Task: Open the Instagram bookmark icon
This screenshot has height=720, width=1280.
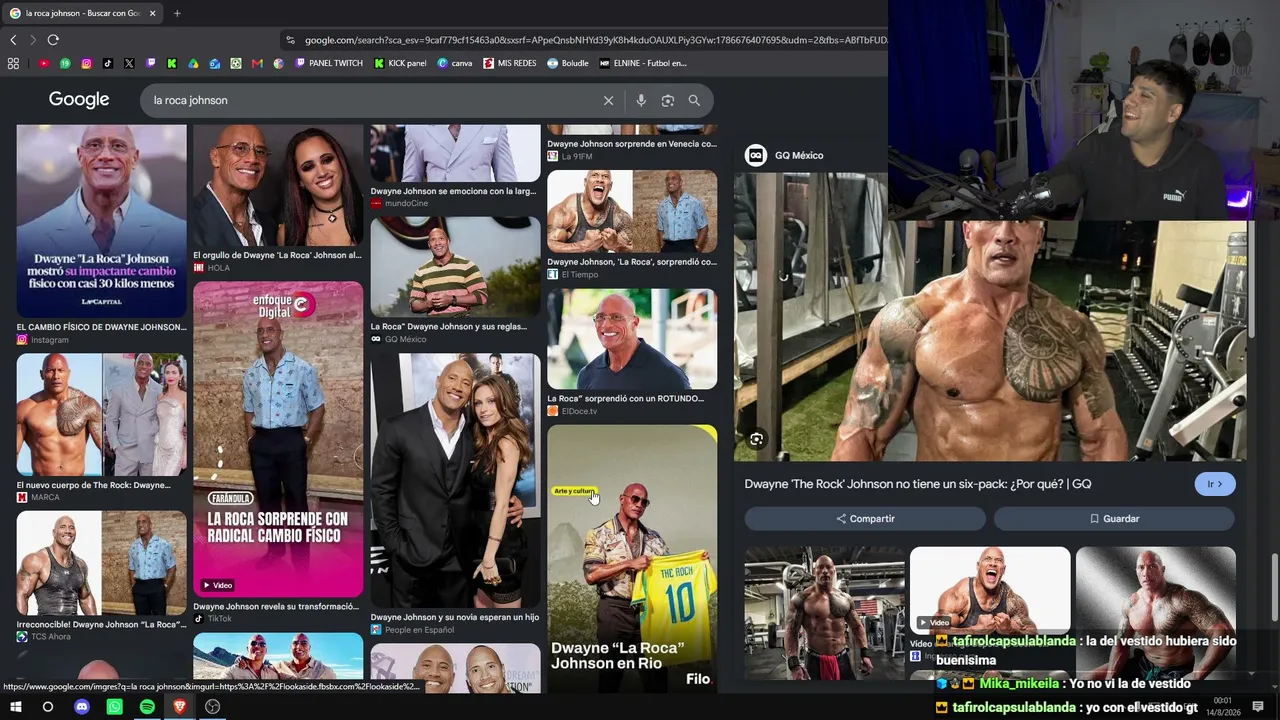Action: (86, 63)
